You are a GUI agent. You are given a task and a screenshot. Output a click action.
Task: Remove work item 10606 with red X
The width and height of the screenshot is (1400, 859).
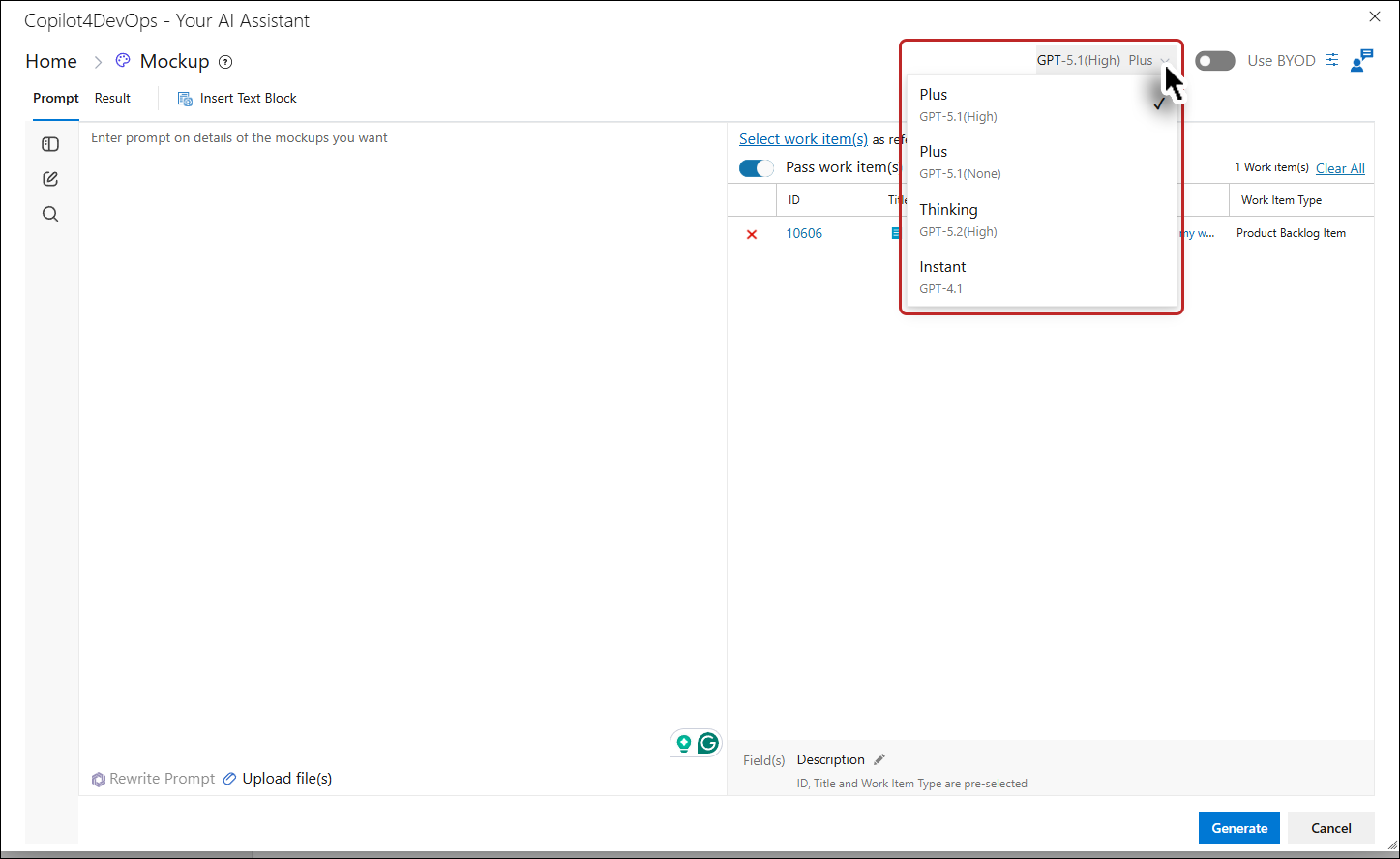click(752, 234)
